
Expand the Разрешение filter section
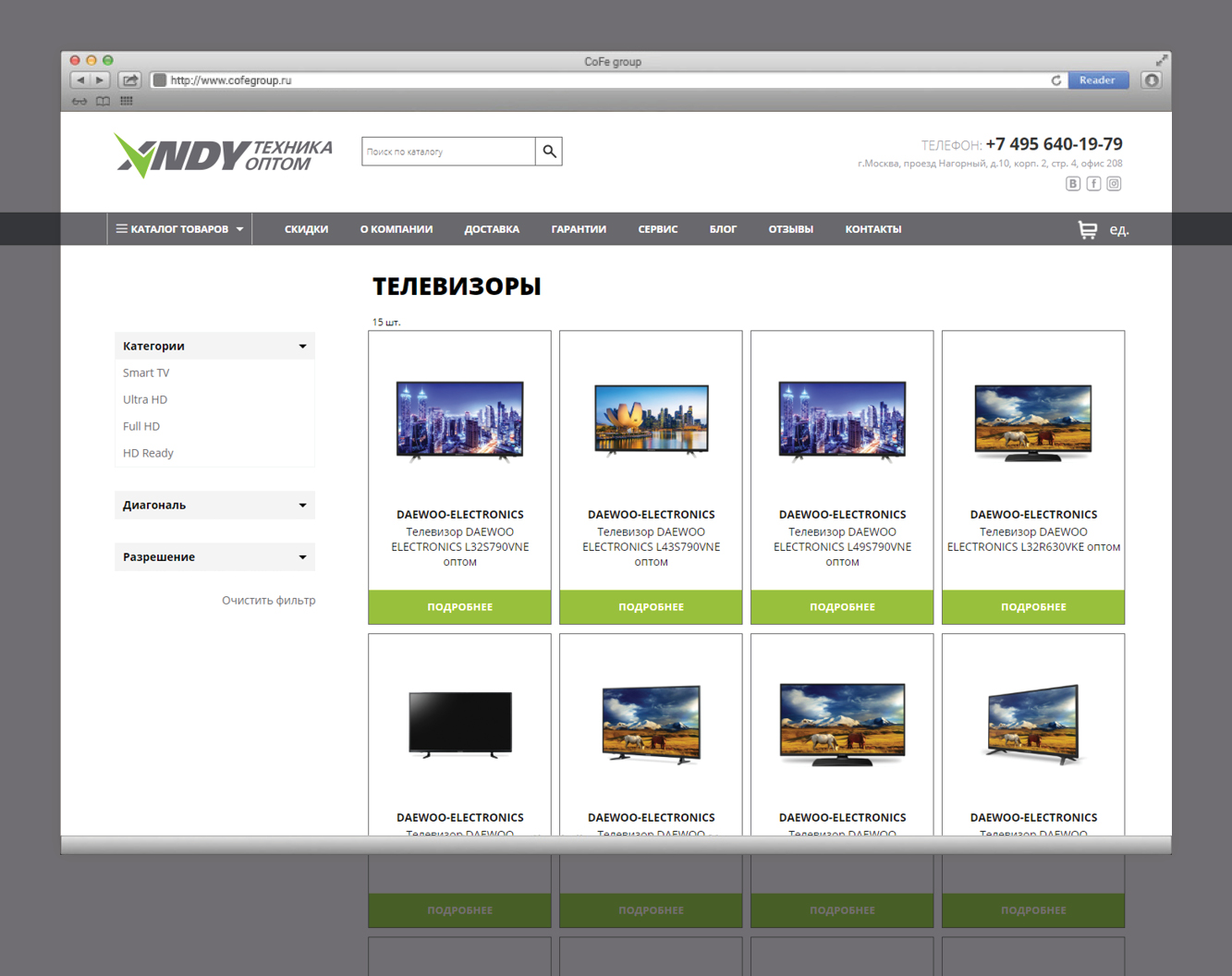point(214,556)
